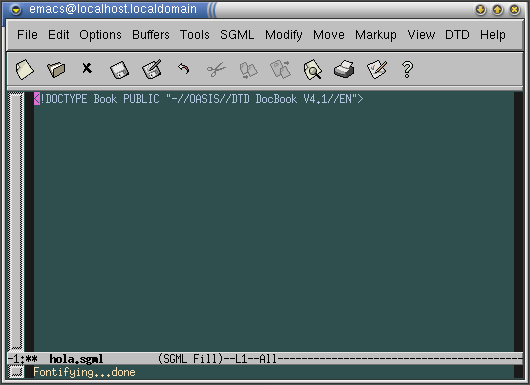
Task: Print buffer using the printer icon
Action: [x=344, y=69]
